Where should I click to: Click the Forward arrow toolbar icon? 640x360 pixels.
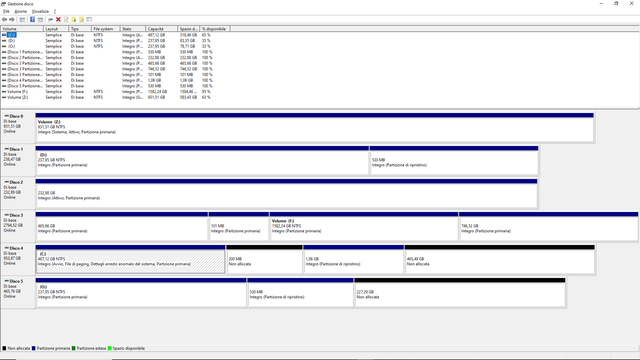point(12,19)
